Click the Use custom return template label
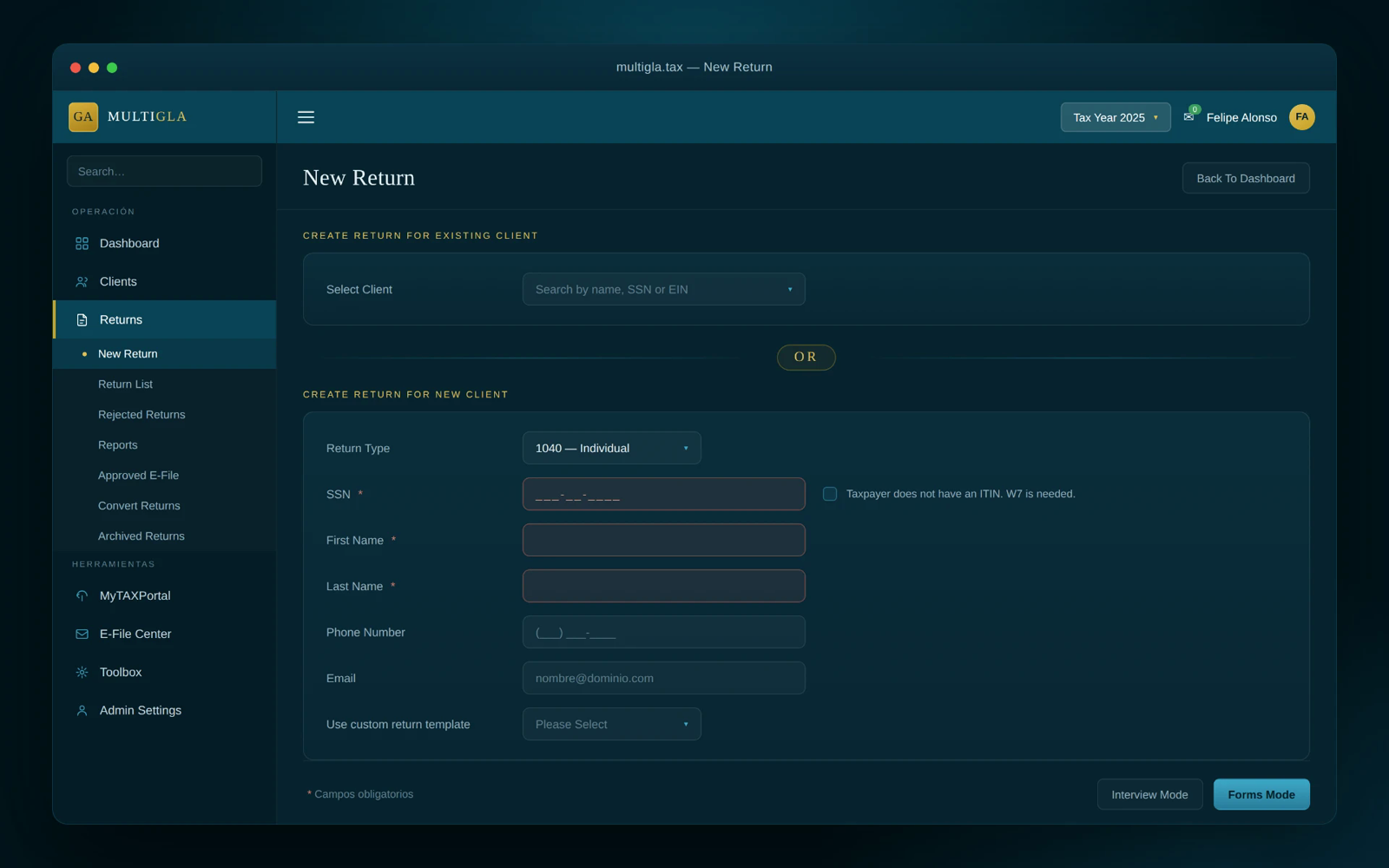The image size is (1389, 868). pos(398,724)
